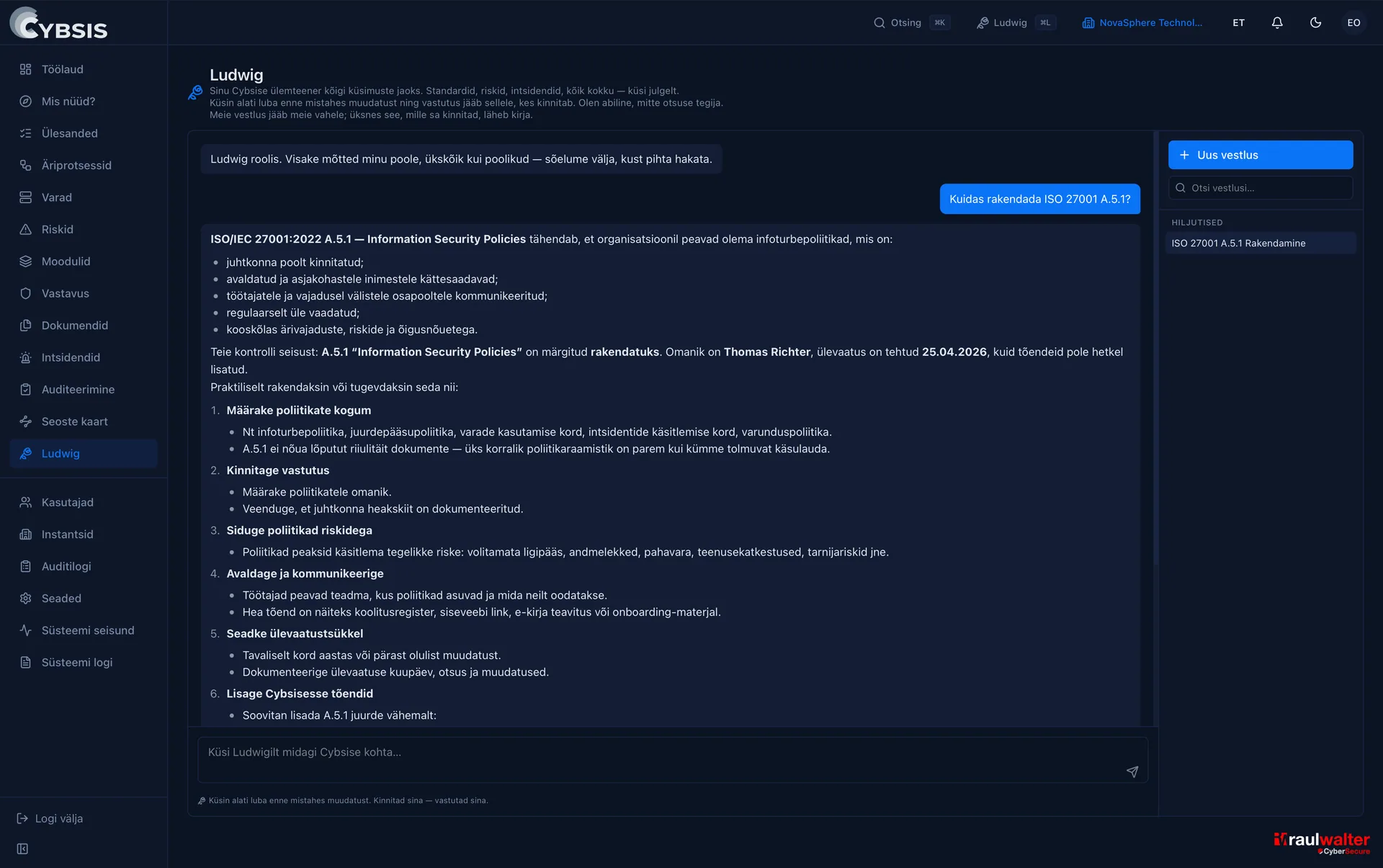
Task: Click the heading "Avaldage ja kommunikeerige"
Action: click(x=305, y=574)
